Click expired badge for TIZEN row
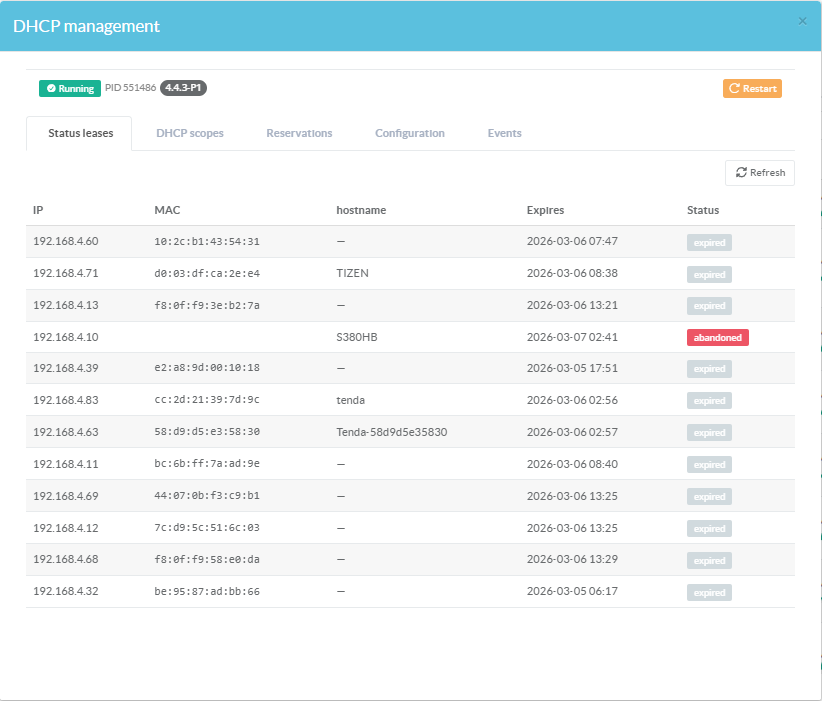 click(x=709, y=274)
